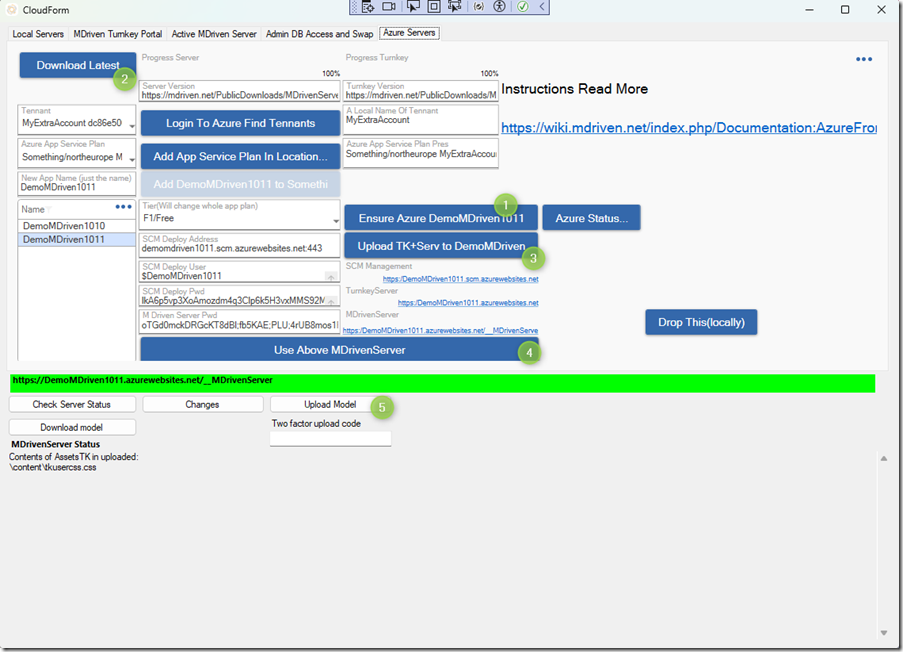The height and width of the screenshot is (652, 903).
Task: Run the accessibility checker person icon
Action: [x=500, y=7]
